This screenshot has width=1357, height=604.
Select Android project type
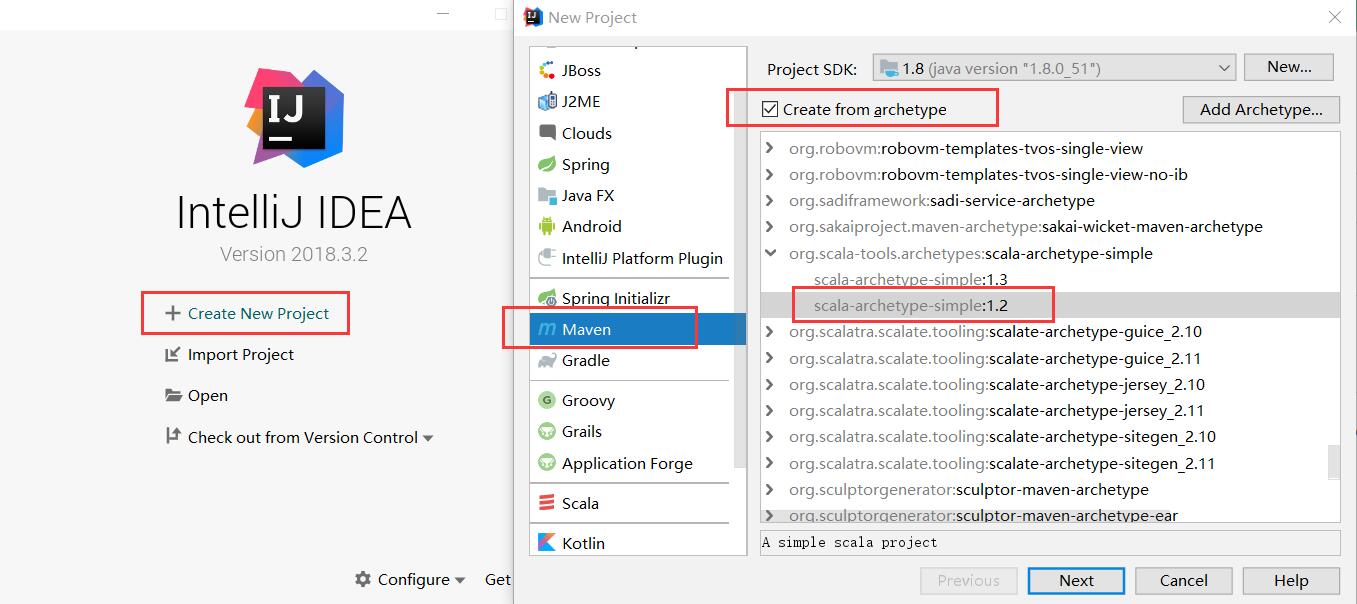[632, 226]
